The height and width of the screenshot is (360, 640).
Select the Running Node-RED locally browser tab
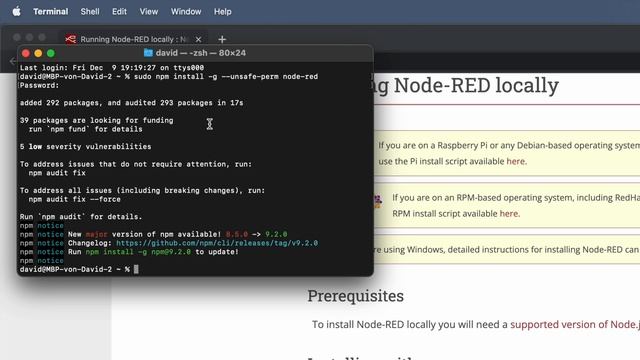[133, 39]
